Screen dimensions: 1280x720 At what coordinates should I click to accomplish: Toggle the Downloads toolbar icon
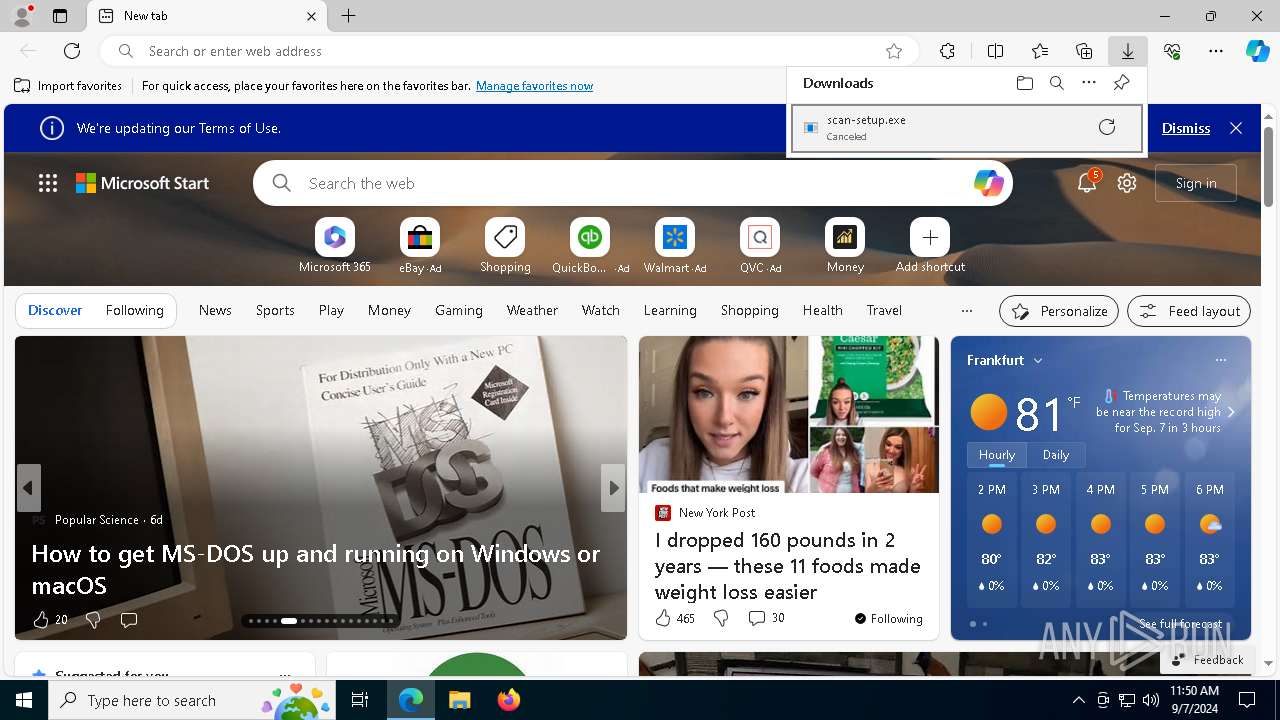[x=1127, y=51]
